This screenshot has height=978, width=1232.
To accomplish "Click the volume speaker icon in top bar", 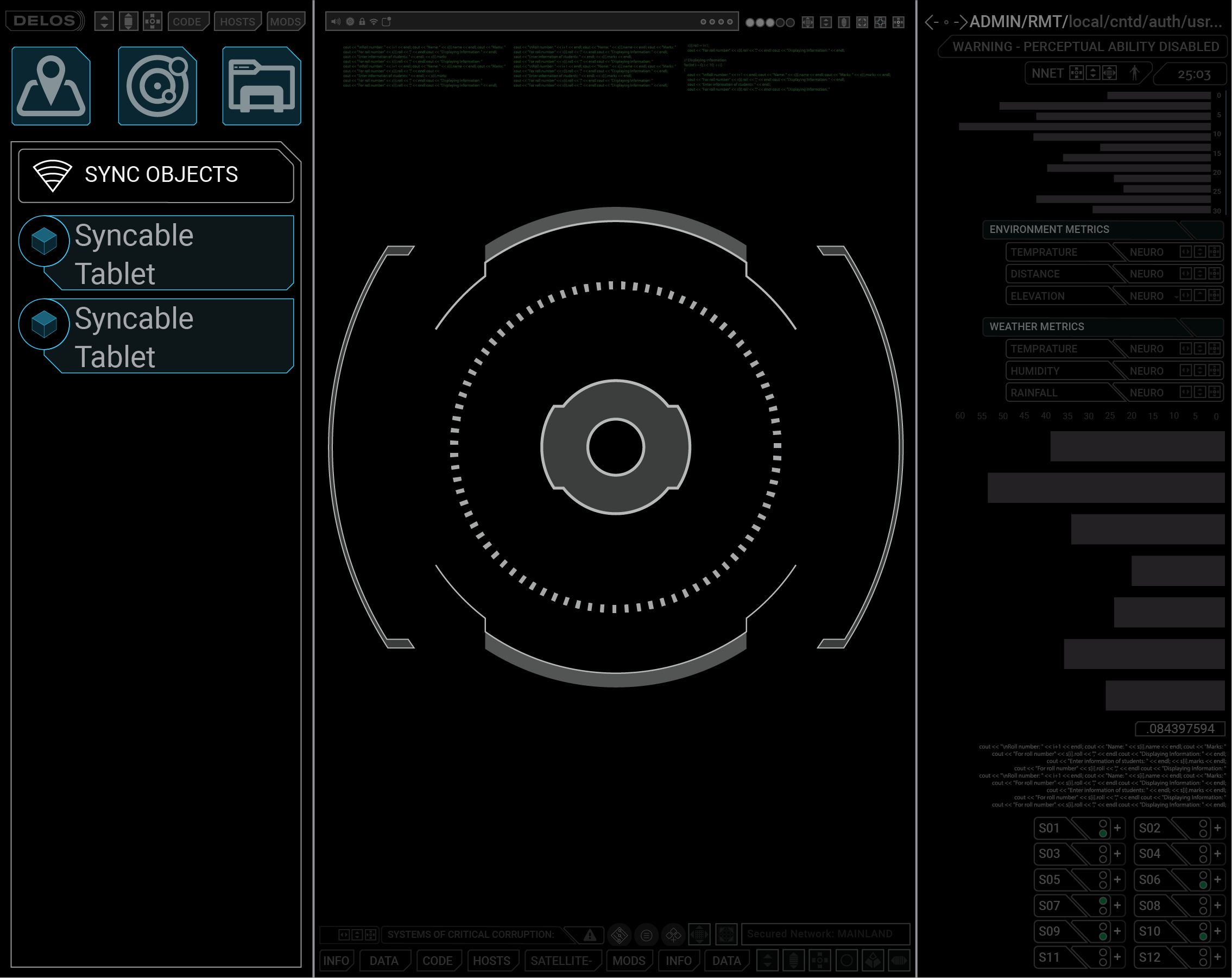I will click(x=336, y=22).
